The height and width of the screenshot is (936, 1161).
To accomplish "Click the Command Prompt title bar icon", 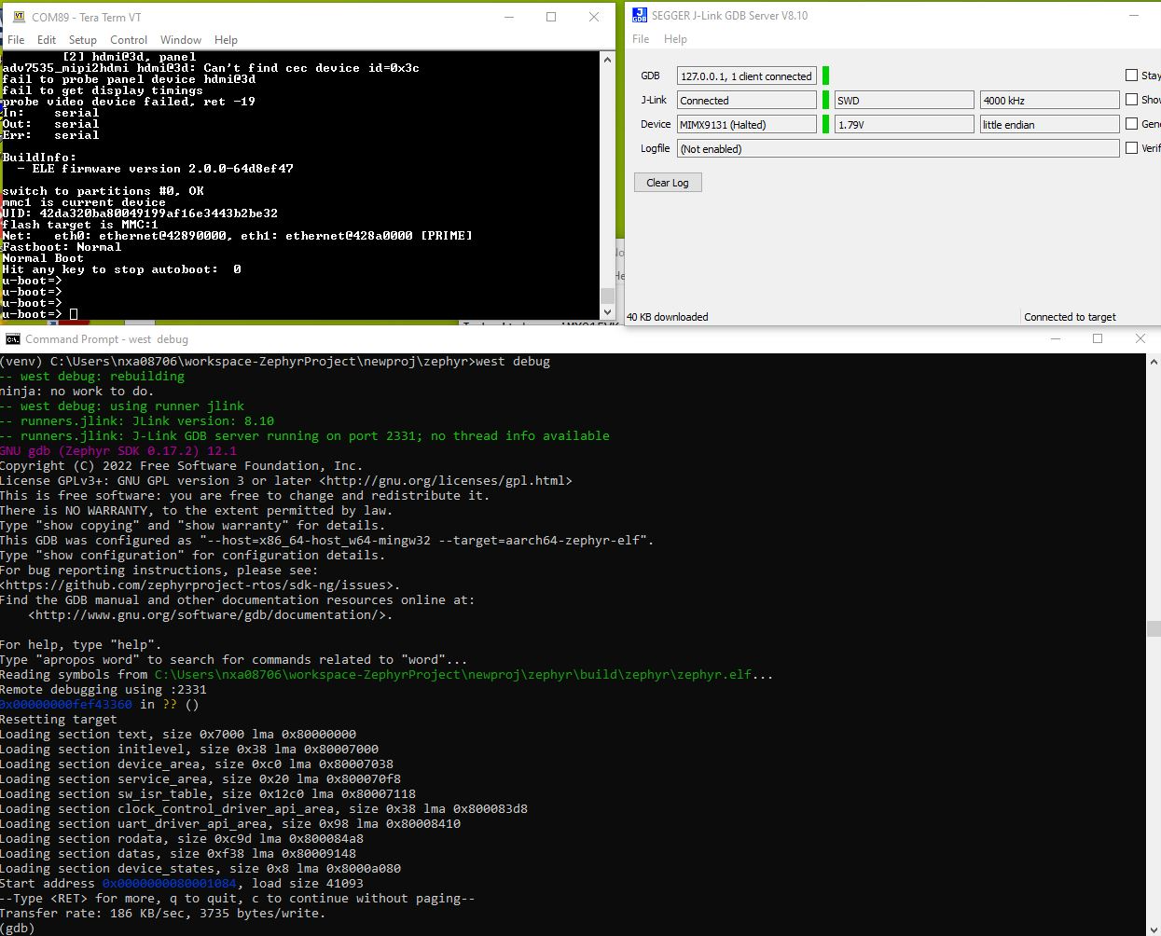I will pyautogui.click(x=13, y=339).
